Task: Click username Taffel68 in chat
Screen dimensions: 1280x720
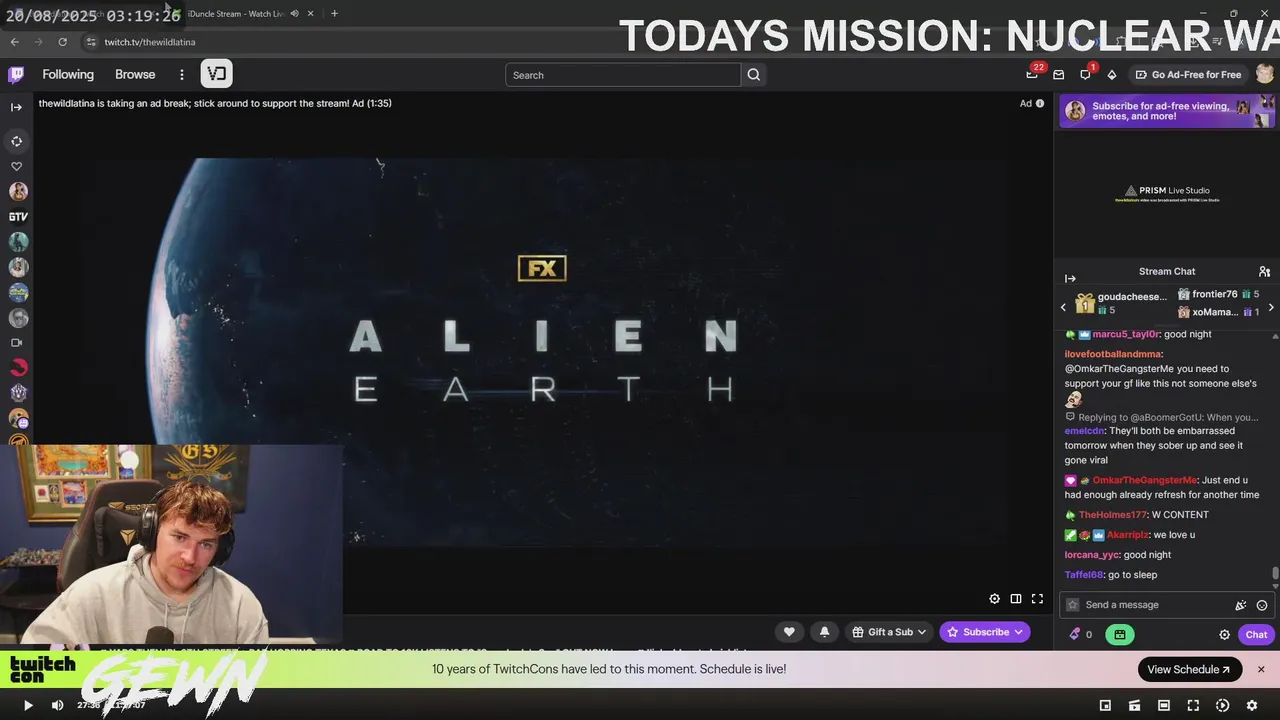Action: pyautogui.click(x=1084, y=575)
